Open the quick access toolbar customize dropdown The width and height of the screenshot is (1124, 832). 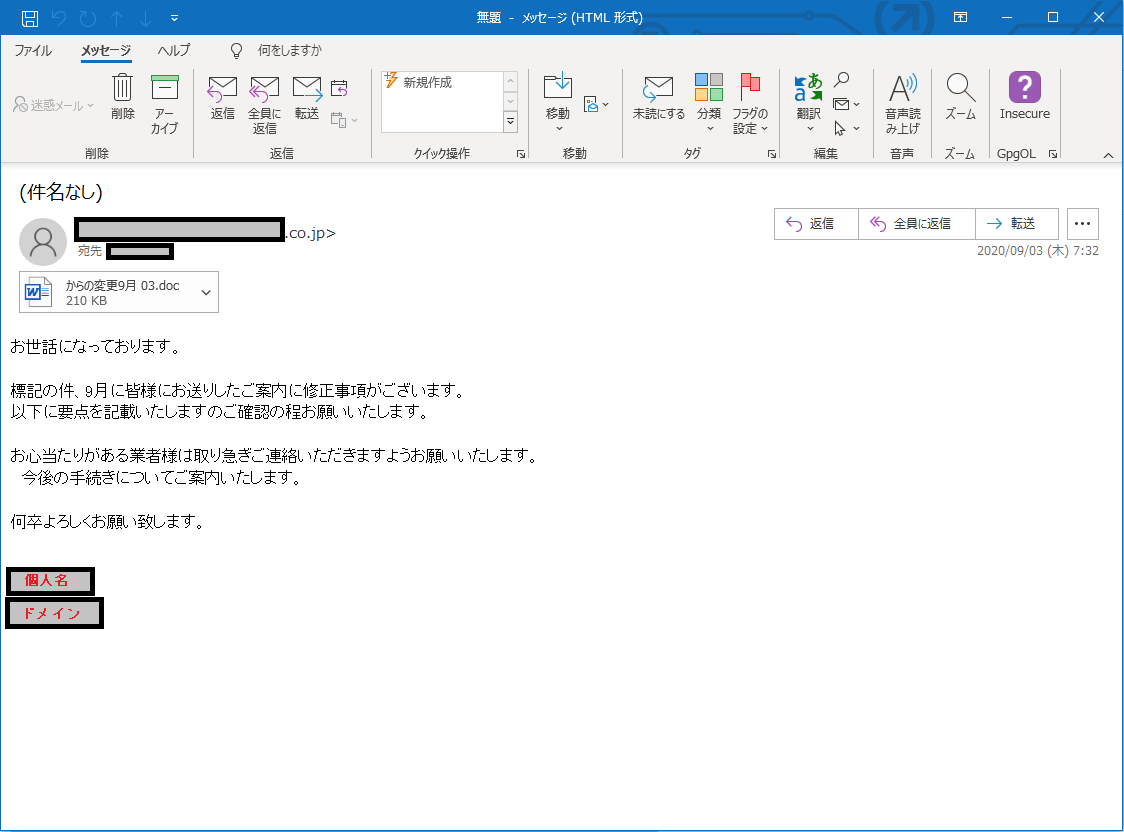tap(174, 18)
